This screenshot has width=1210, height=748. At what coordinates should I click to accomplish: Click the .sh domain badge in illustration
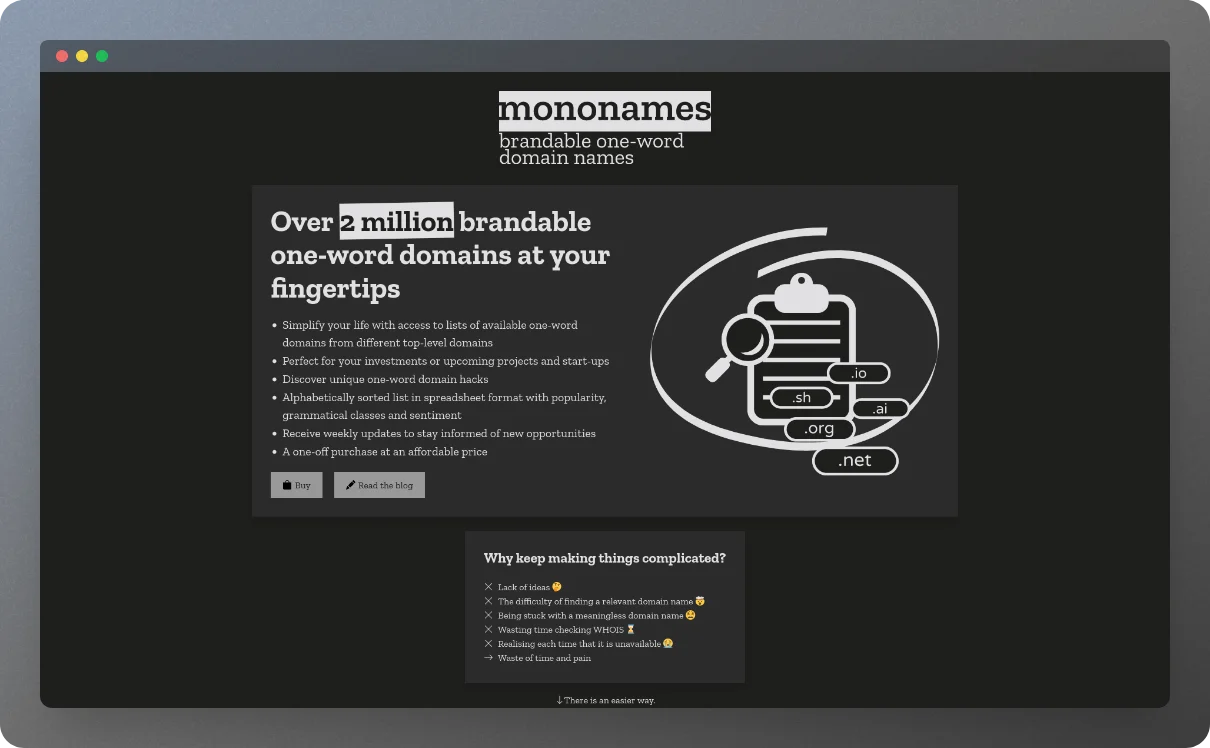801,398
